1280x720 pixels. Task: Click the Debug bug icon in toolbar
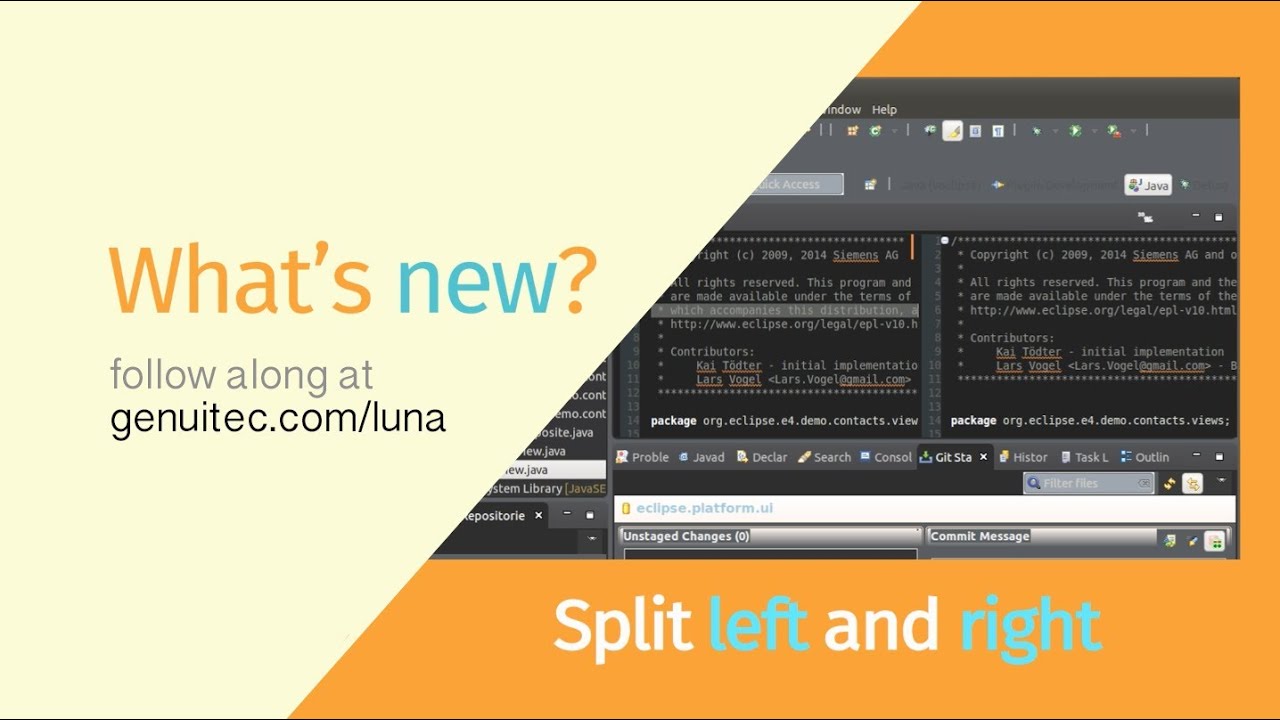point(1037,131)
